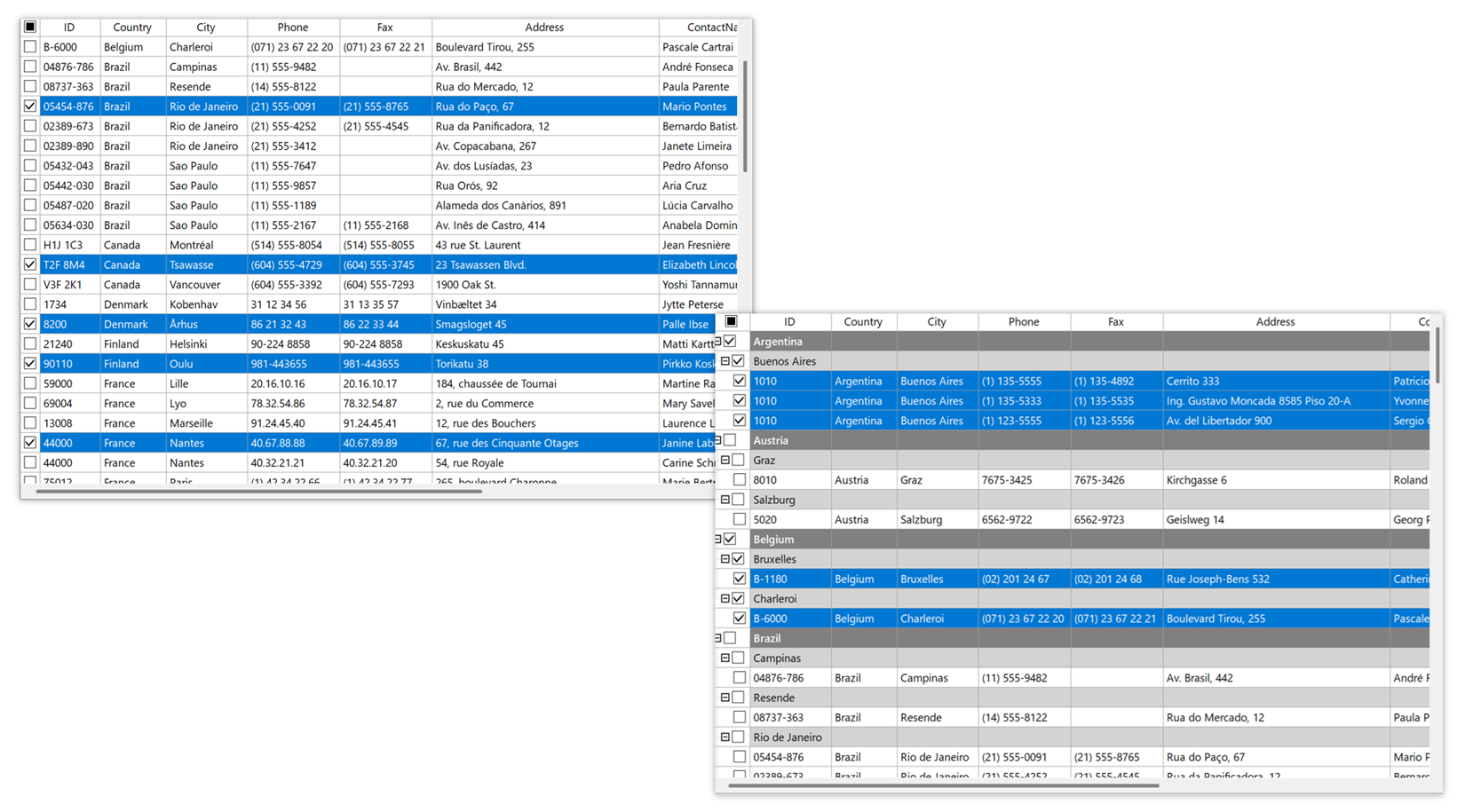The height and width of the screenshot is (812, 1465).
Task: Collapse the Buenos Aires subgroup
Action: [727, 360]
